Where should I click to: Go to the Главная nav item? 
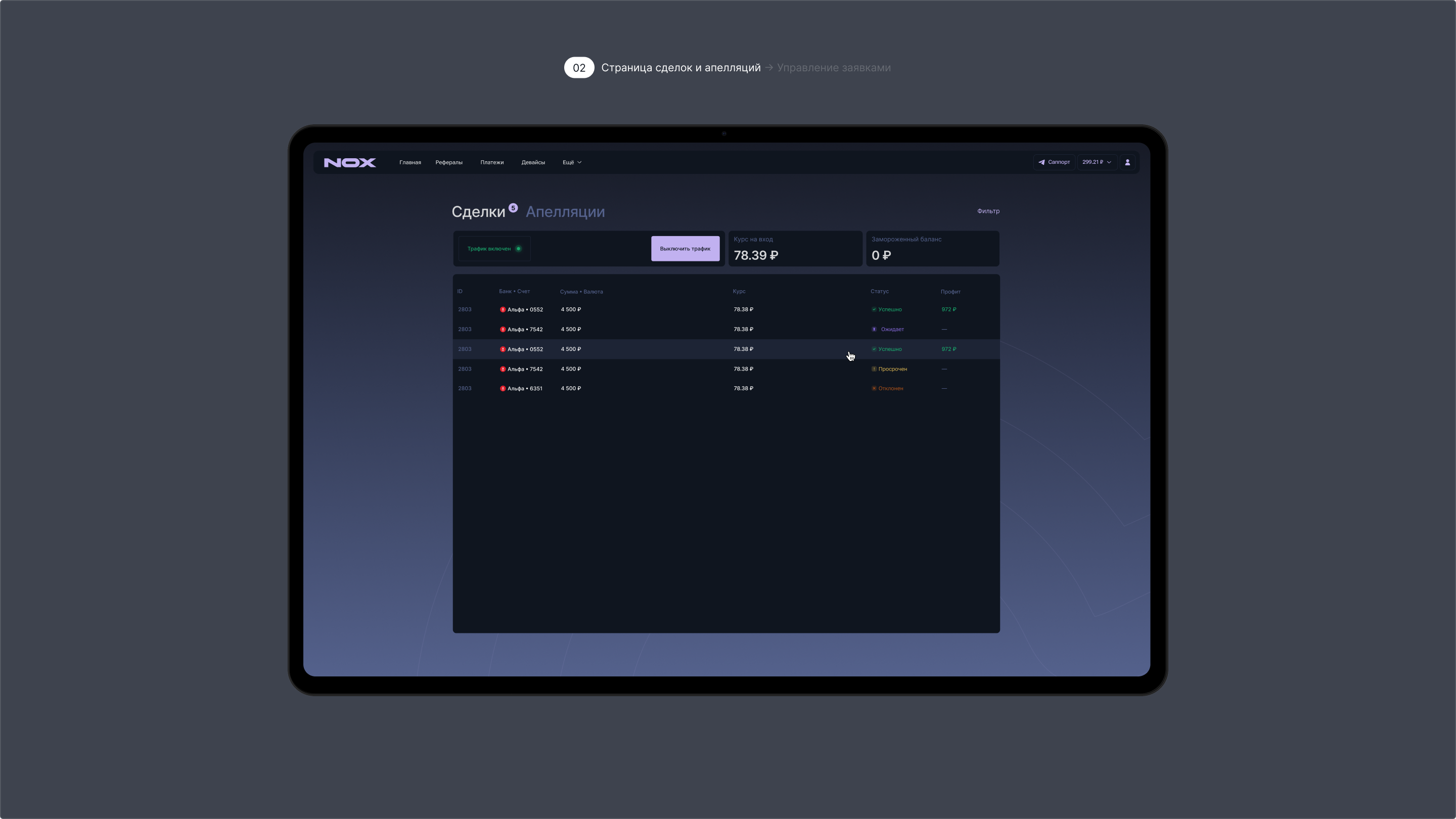(x=410, y=162)
